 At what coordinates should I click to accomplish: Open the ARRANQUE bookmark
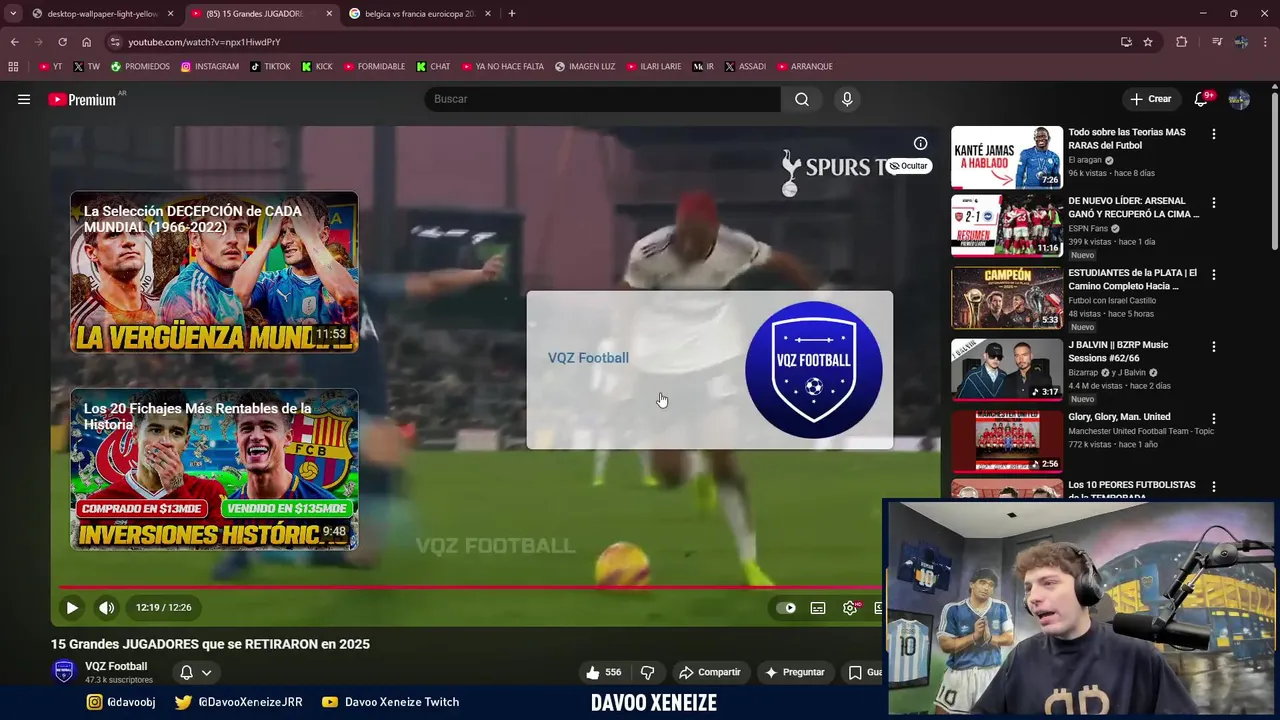coord(804,67)
